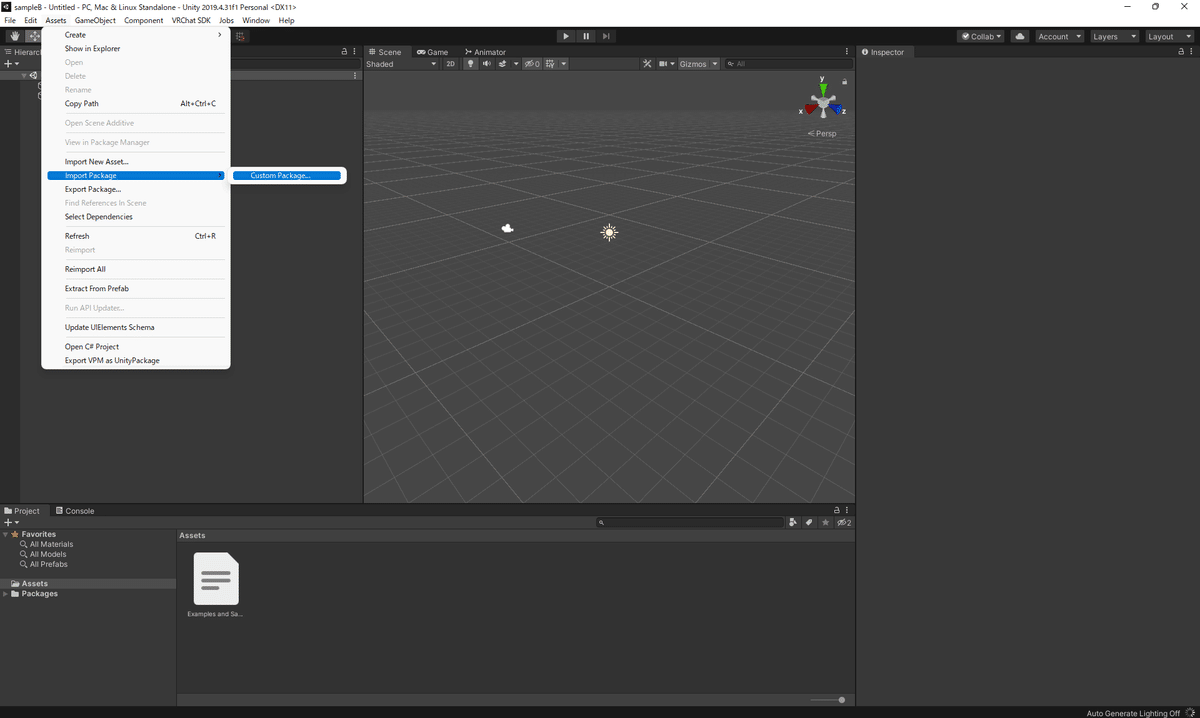Switch to the Scene tab
Screen dimensions: 1200x718
click(385, 52)
